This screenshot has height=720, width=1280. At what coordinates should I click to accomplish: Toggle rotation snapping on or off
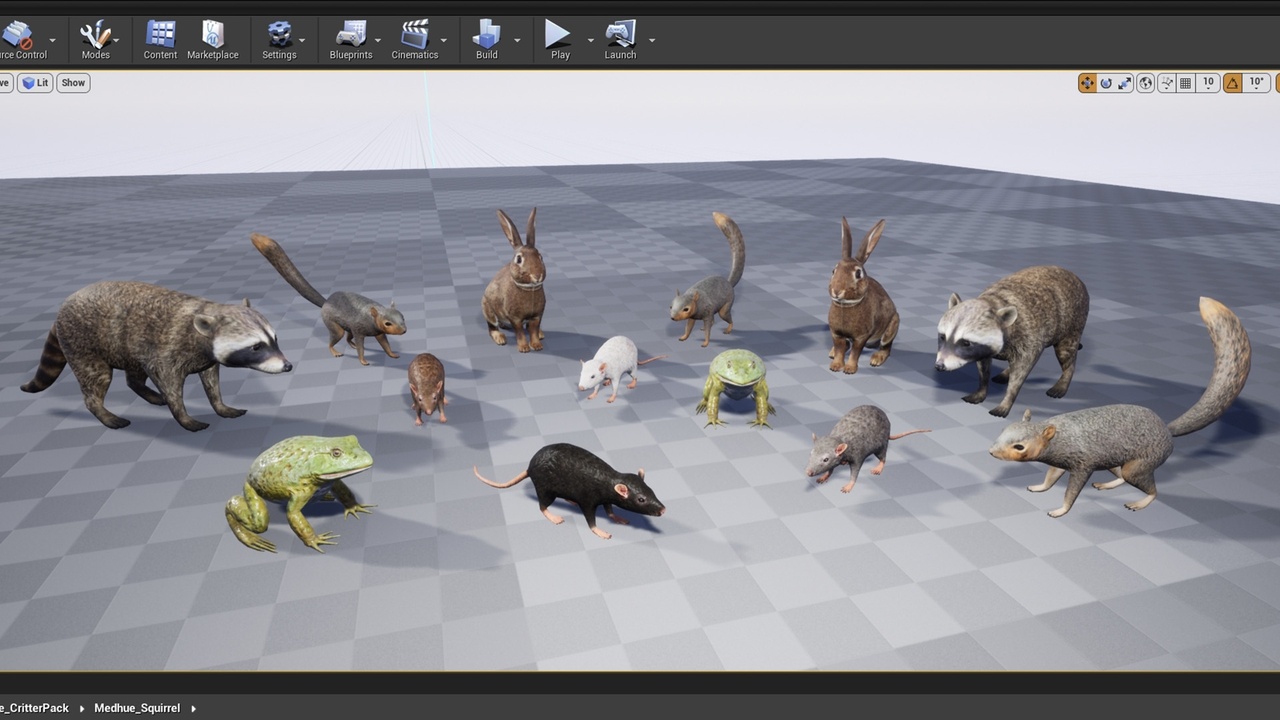[x=1232, y=83]
